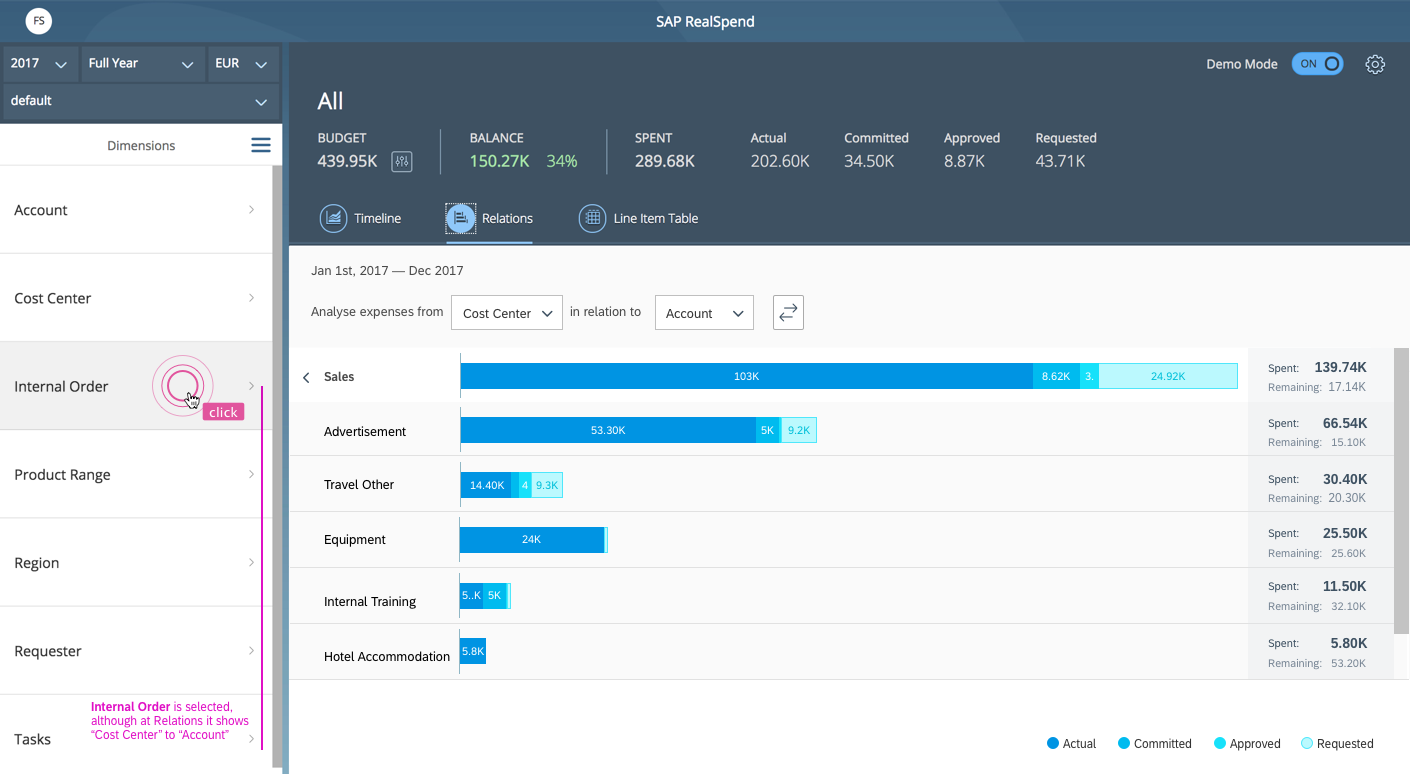Screen dimensions: 1410x774
Task: Open the Full Year period dropdown
Action: click(142, 63)
